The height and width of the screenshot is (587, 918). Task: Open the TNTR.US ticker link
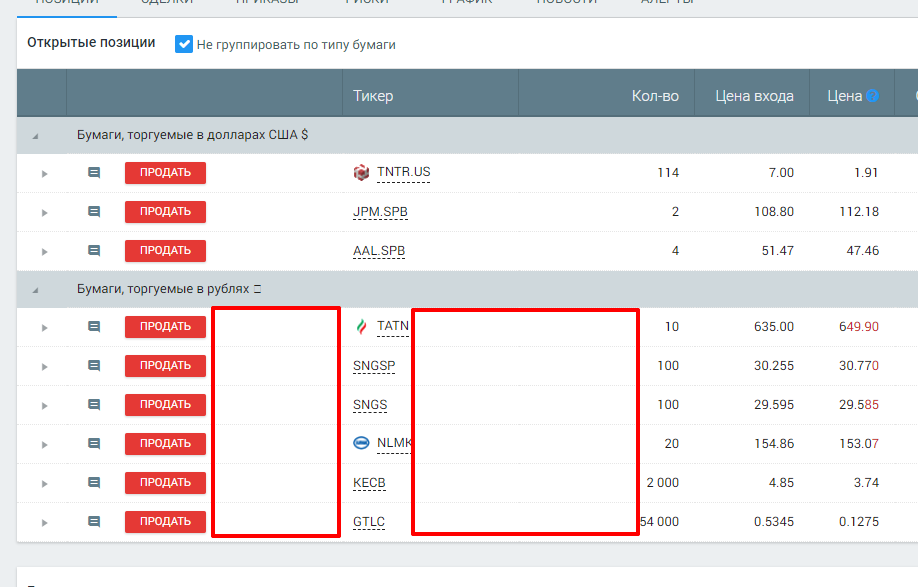(x=403, y=172)
